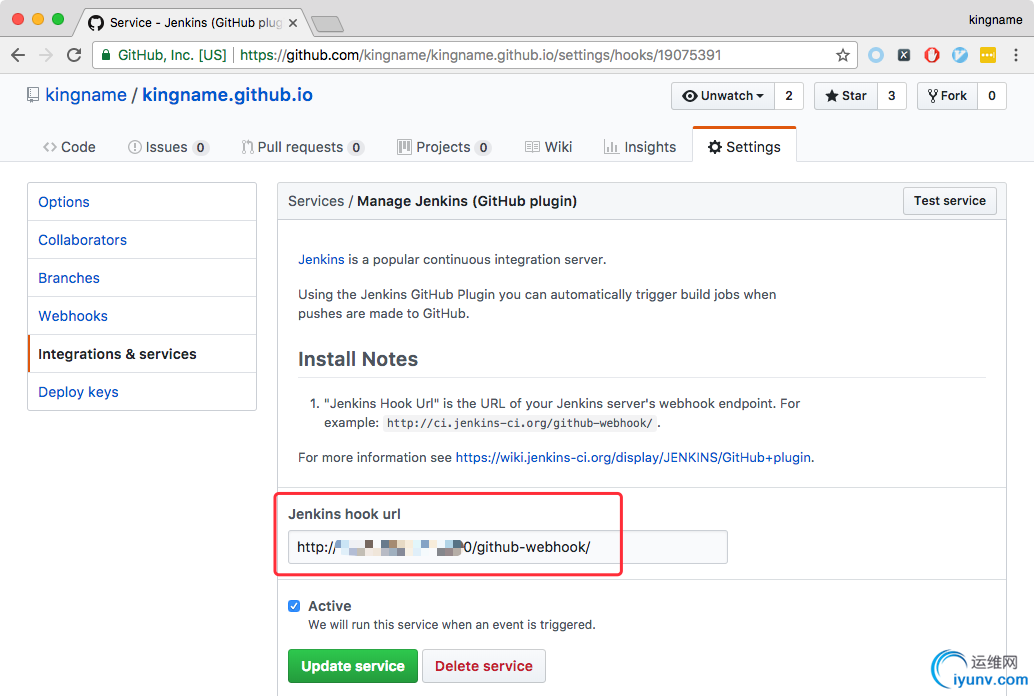
Task: Star the repository
Action: (846, 96)
